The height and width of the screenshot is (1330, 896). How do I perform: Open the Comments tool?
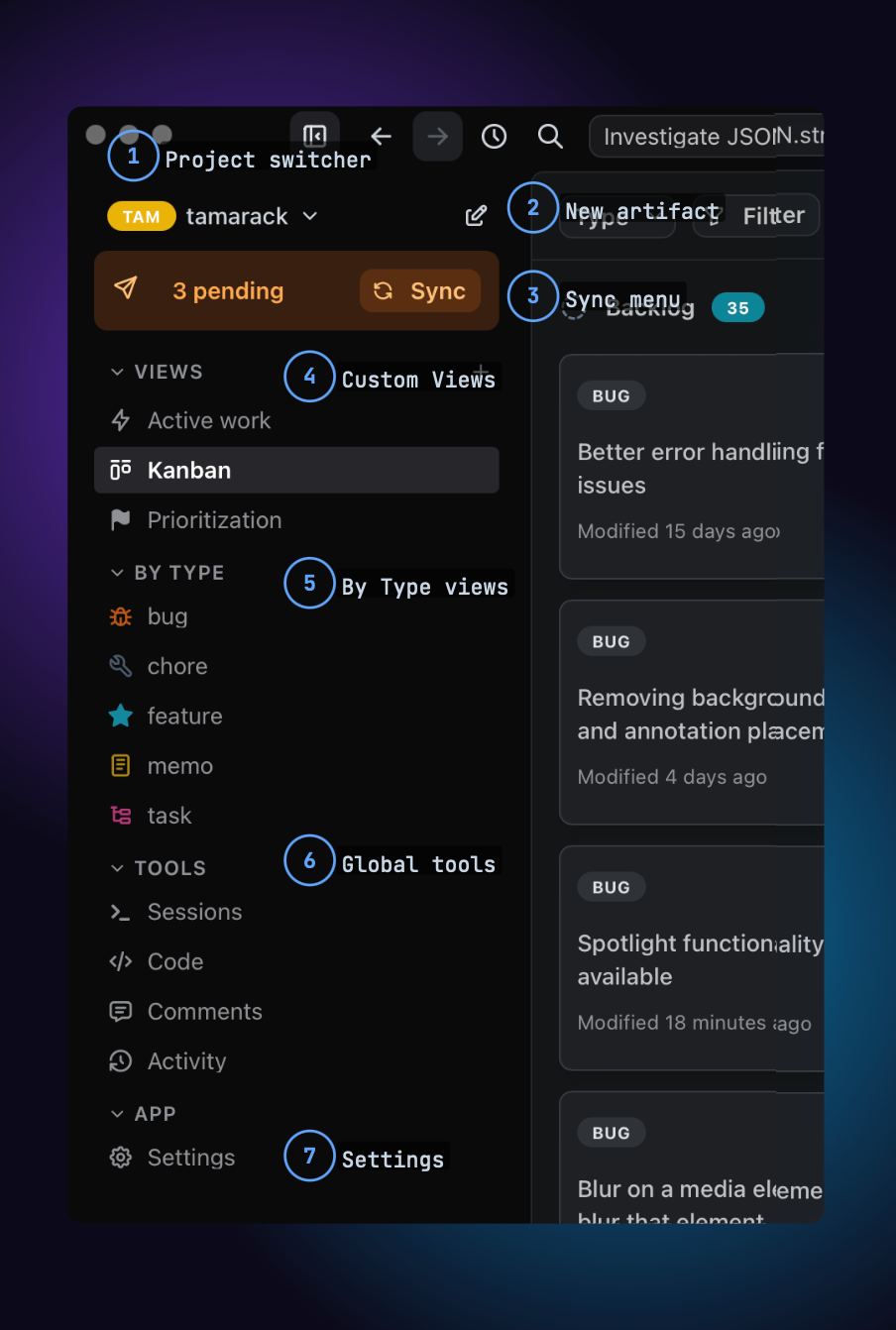pos(296,1011)
